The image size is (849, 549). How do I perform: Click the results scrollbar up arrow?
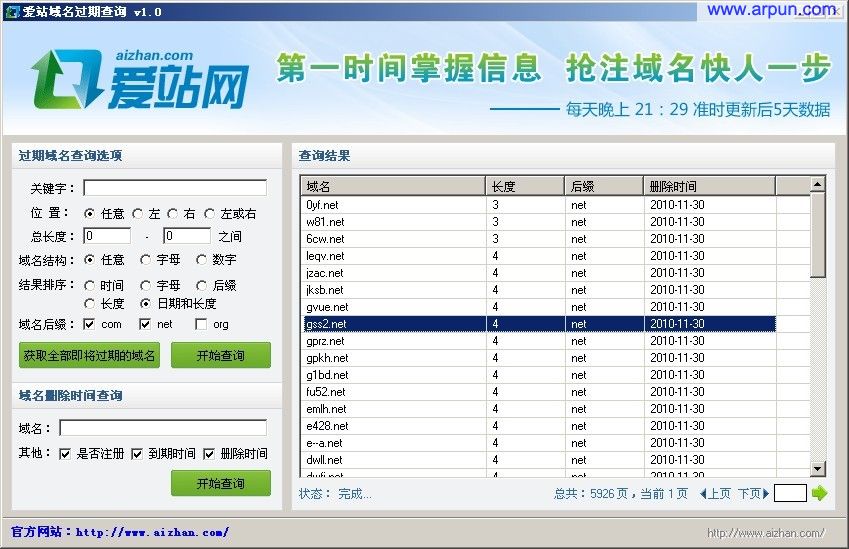(818, 185)
